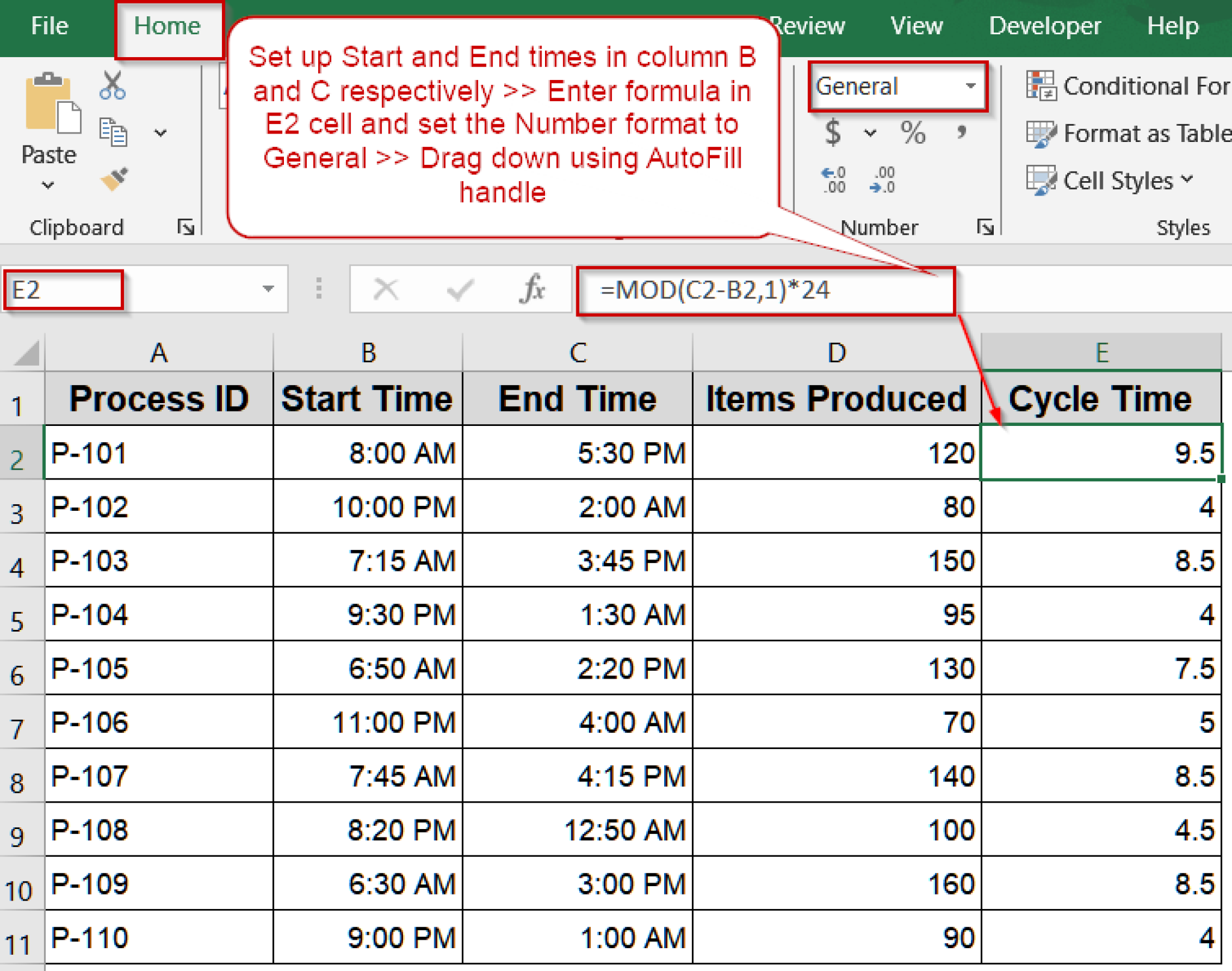Image resolution: width=1232 pixels, height=971 pixels.
Task: Open the File menu
Action: coord(50,26)
